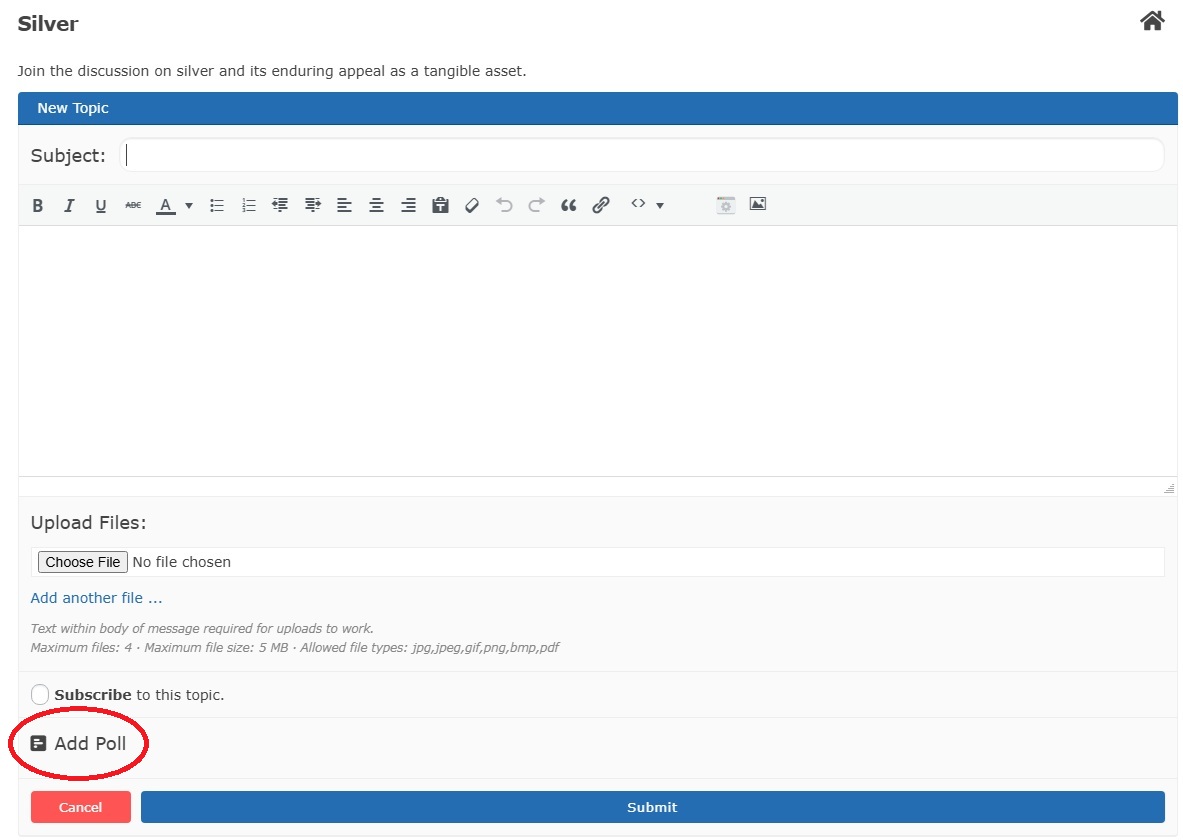The image size is (1183, 840).
Task: Click inside the message body editor
Action: (x=598, y=351)
